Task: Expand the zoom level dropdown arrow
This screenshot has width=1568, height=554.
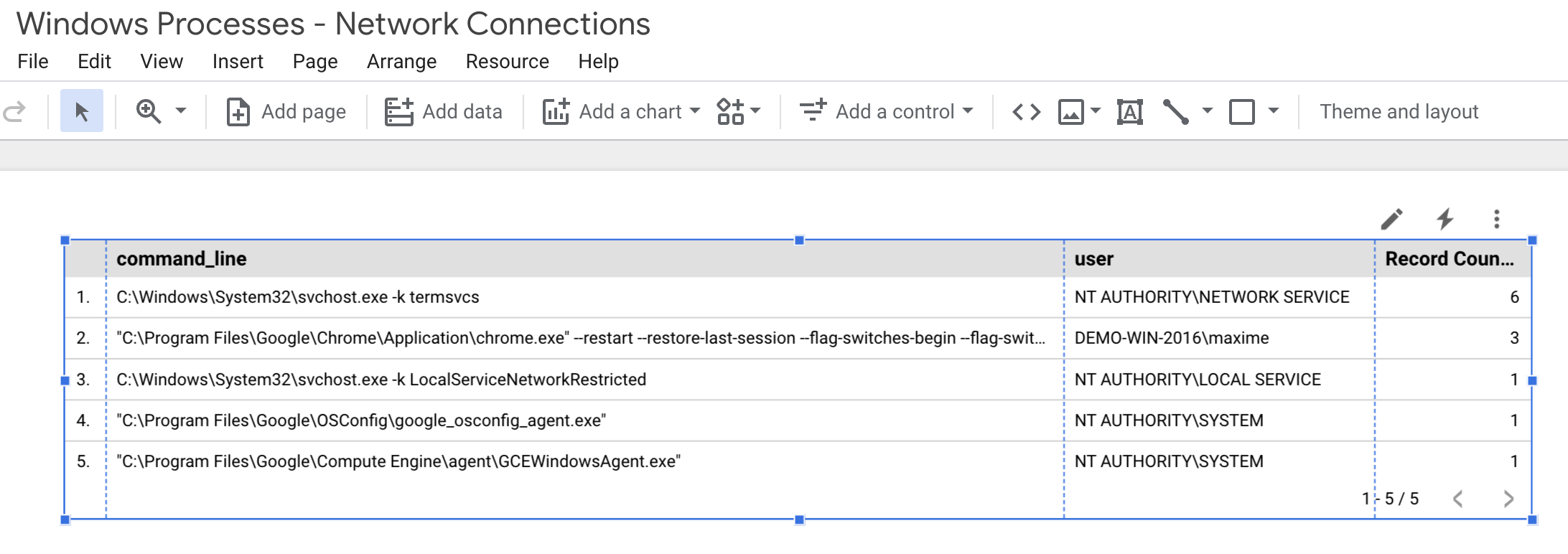Action: (x=181, y=111)
